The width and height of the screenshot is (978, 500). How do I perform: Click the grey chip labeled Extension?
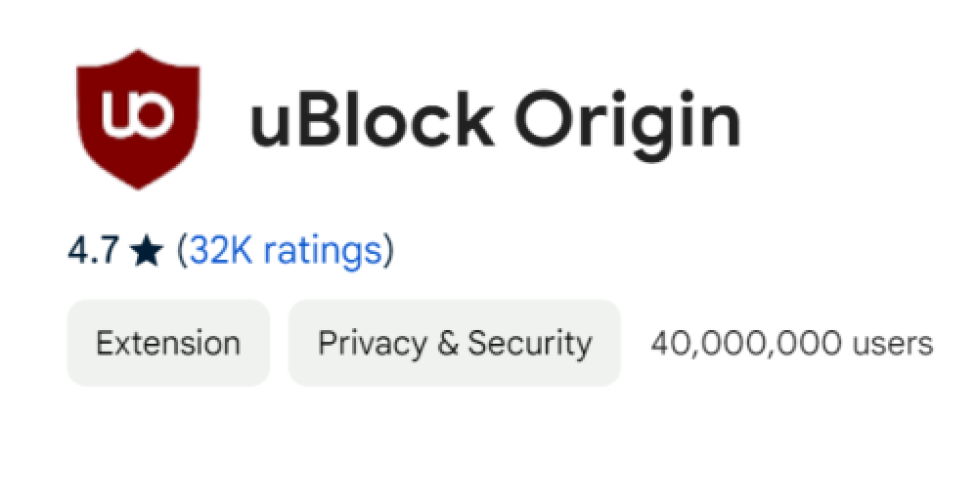[168, 343]
